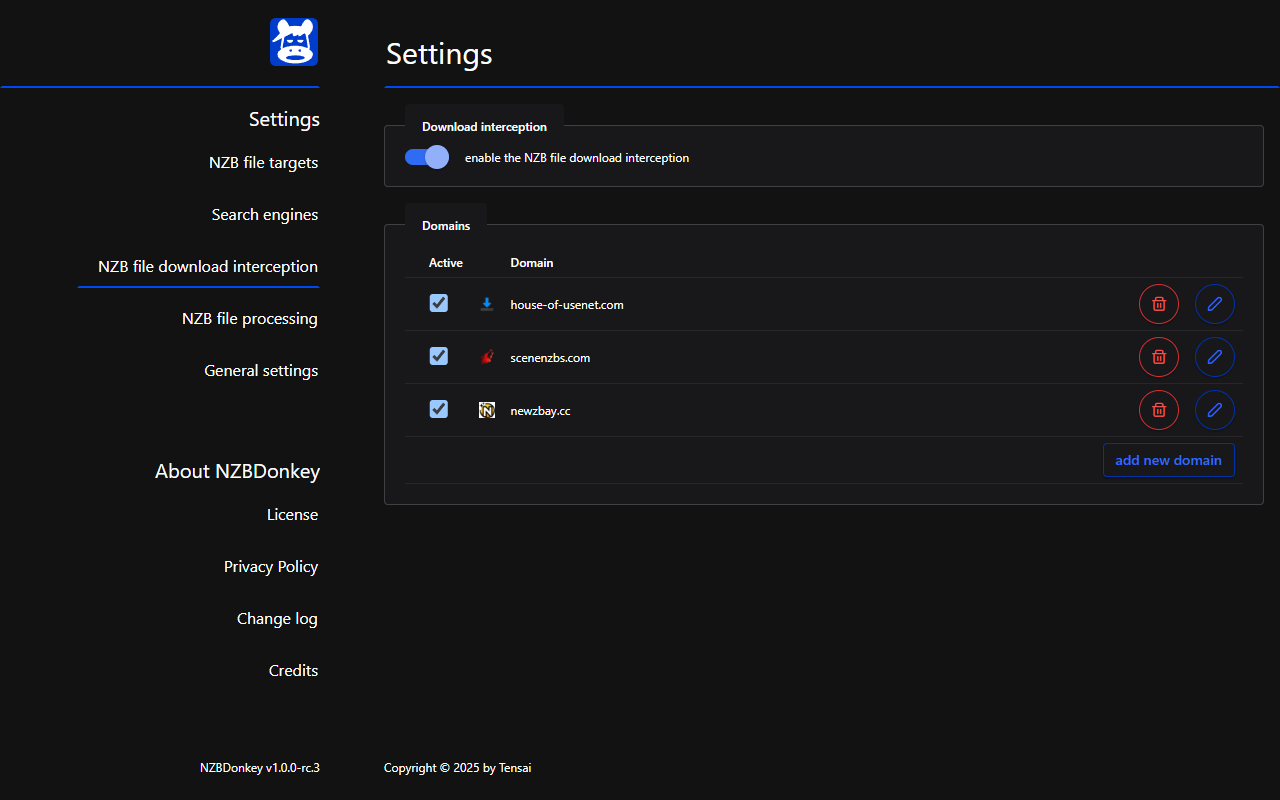Image resolution: width=1280 pixels, height=800 pixels.
Task: Delete the house-of-usenet.com domain
Action: [x=1158, y=304]
